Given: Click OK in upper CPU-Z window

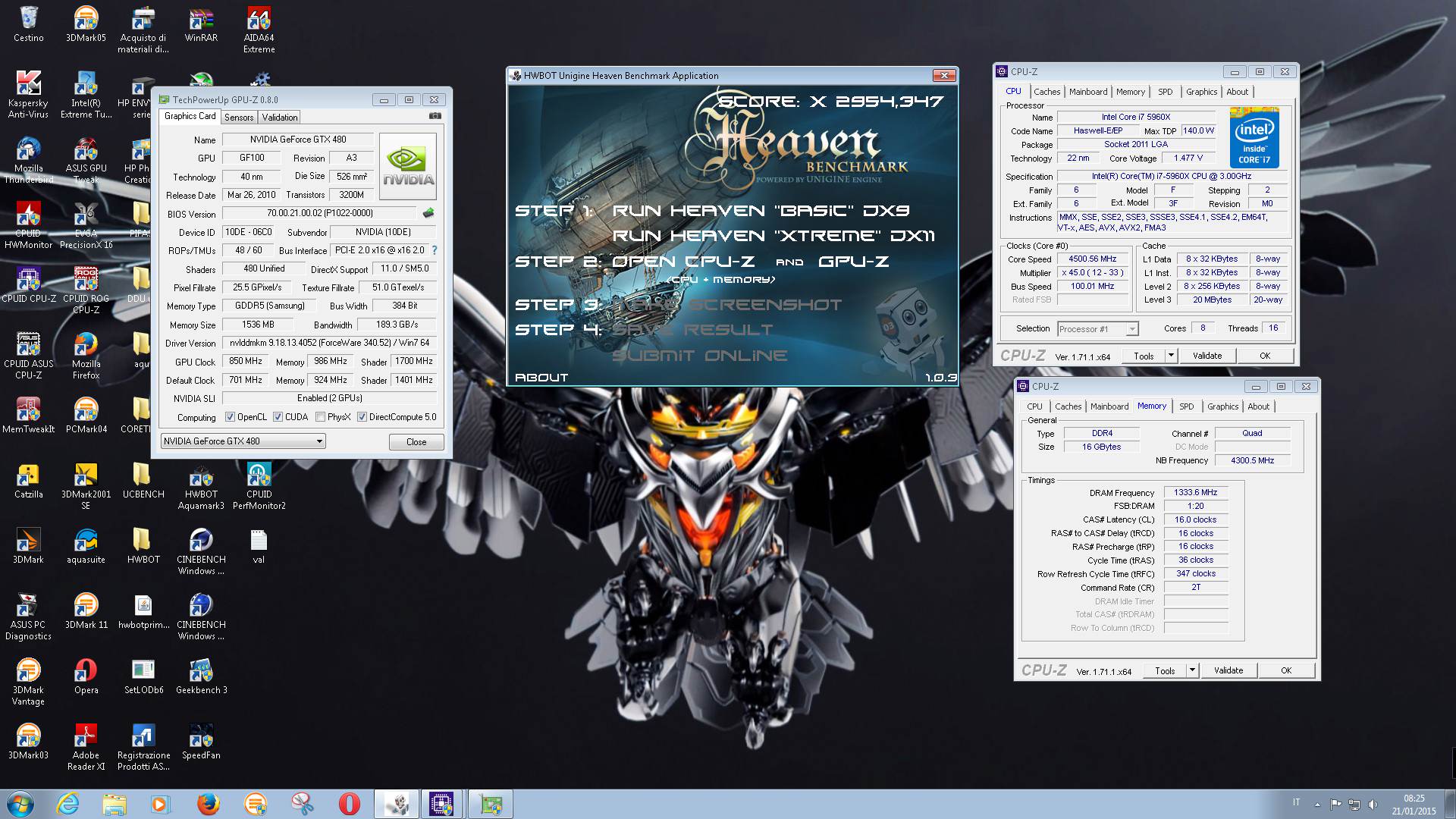Looking at the screenshot, I should [x=1265, y=356].
